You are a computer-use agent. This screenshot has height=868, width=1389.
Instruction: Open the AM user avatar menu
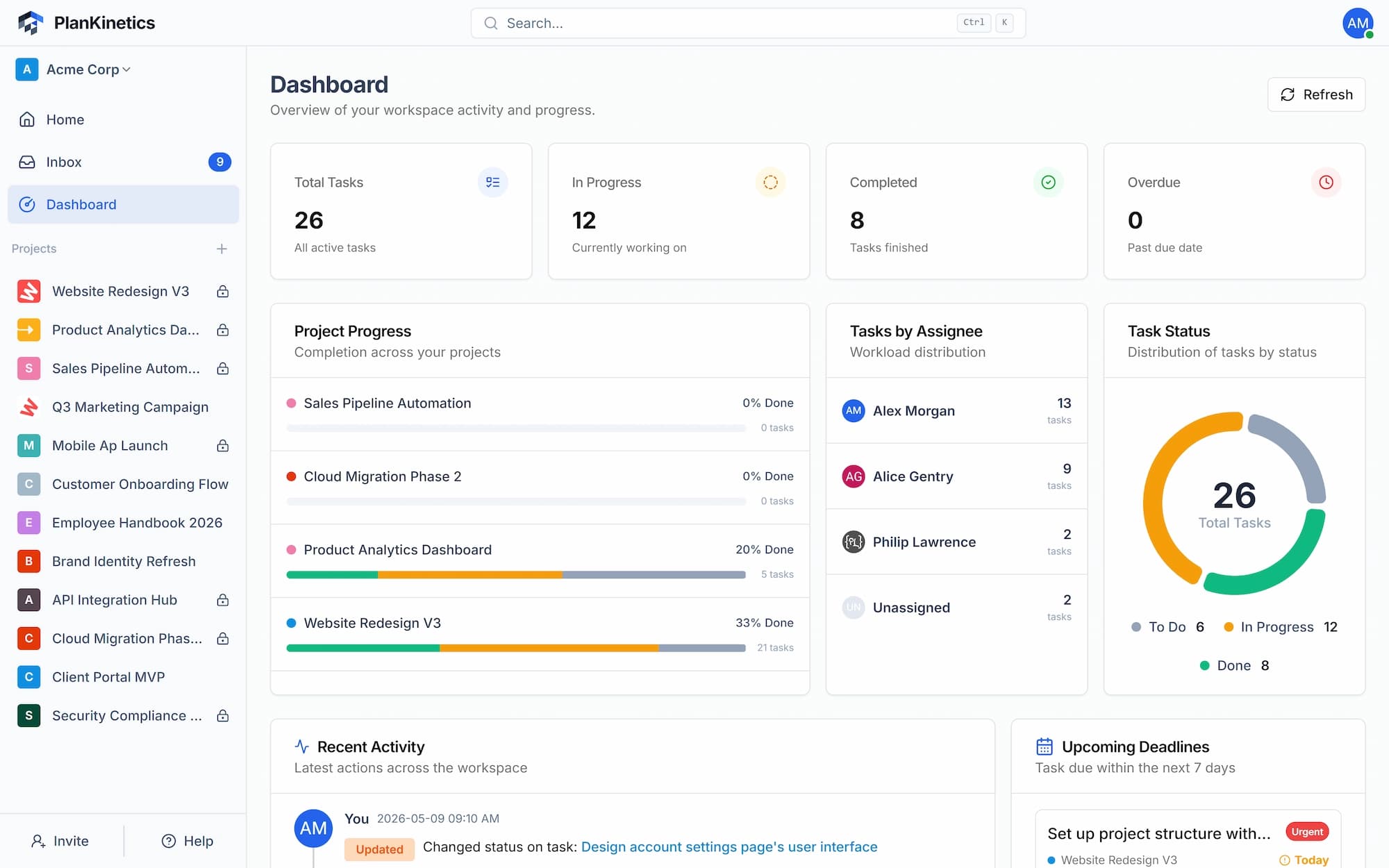pyautogui.click(x=1357, y=23)
